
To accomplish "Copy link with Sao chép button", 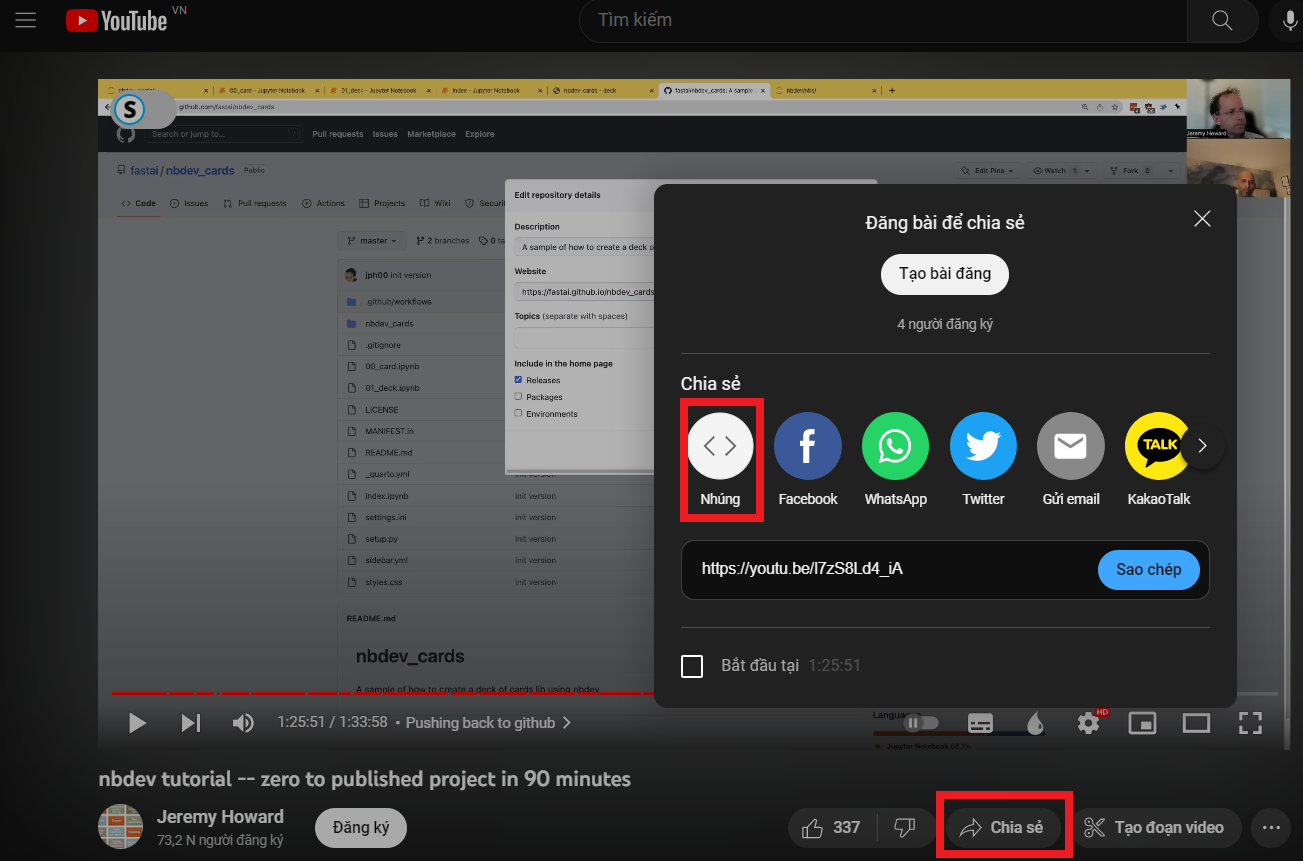I will [1149, 570].
